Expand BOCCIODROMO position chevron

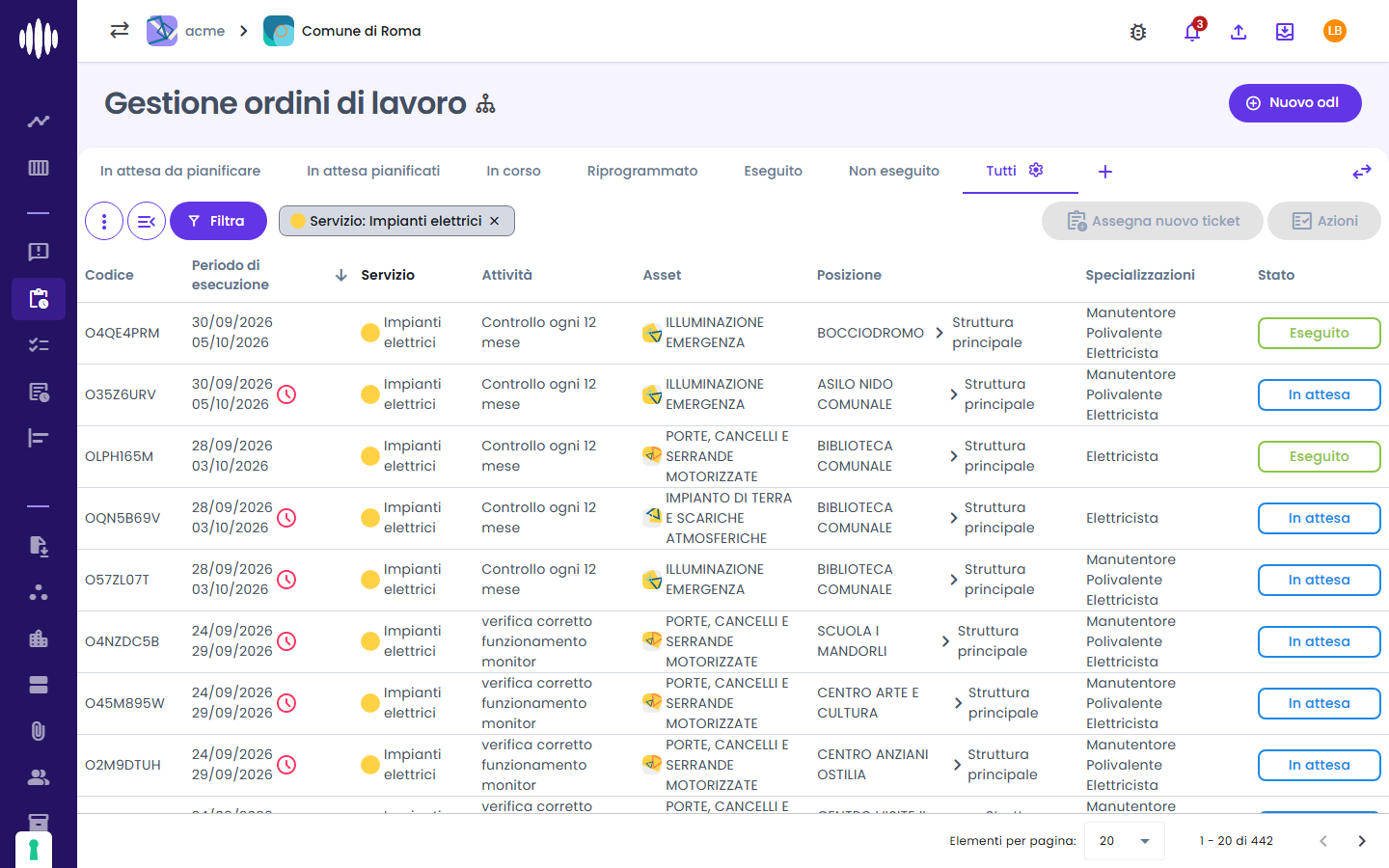(939, 333)
